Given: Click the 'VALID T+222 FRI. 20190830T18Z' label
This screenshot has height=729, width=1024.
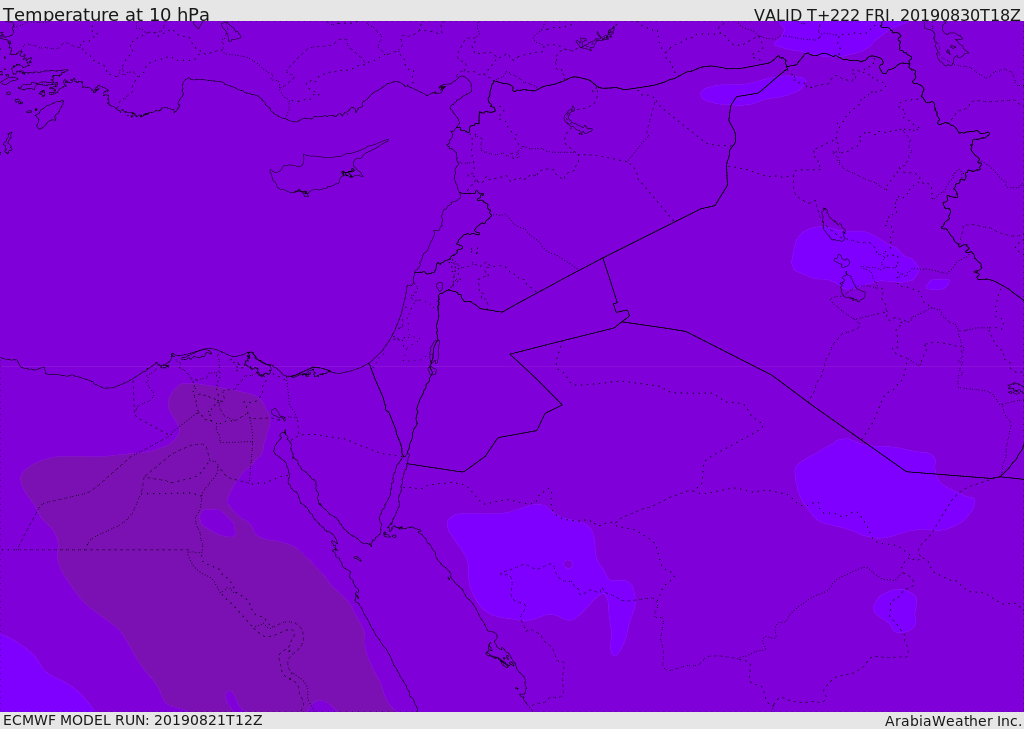Looking at the screenshot, I should [887, 14].
